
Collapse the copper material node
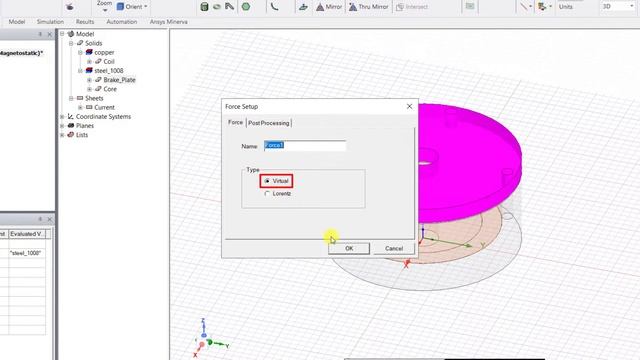(x=80, y=52)
